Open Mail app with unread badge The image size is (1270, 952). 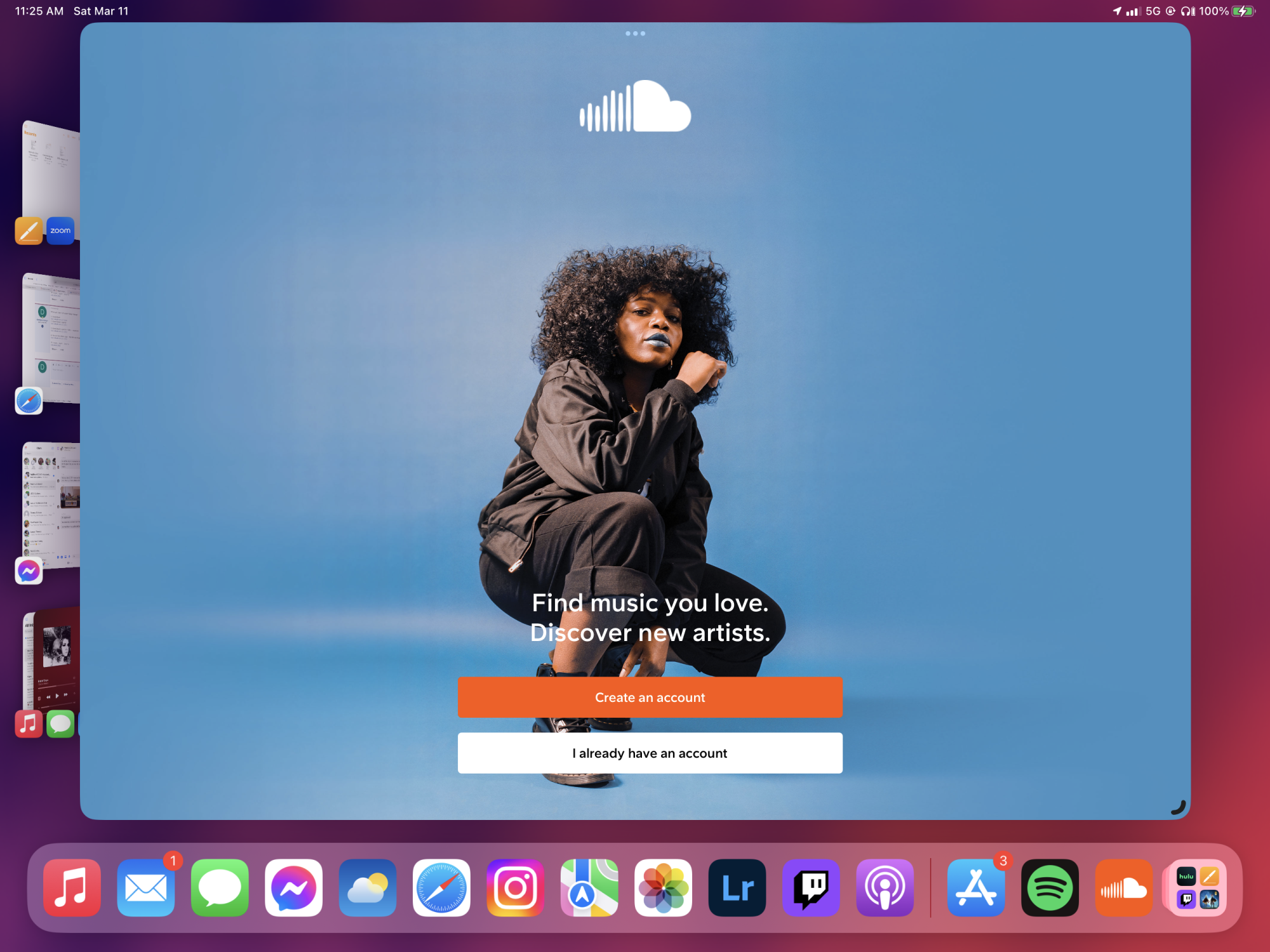pos(146,887)
